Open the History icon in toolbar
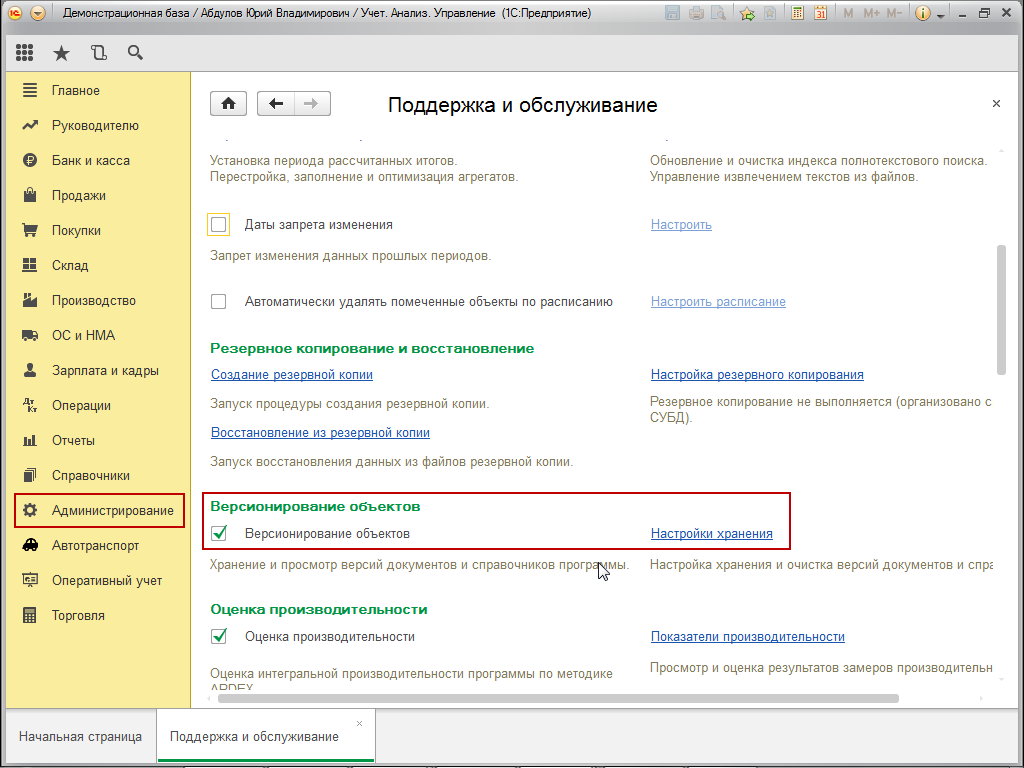The width and height of the screenshot is (1024, 768). tap(98, 53)
